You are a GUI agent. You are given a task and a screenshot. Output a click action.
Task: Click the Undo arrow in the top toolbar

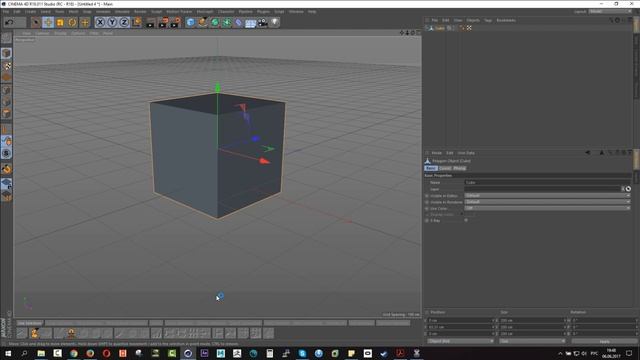tap(9, 22)
